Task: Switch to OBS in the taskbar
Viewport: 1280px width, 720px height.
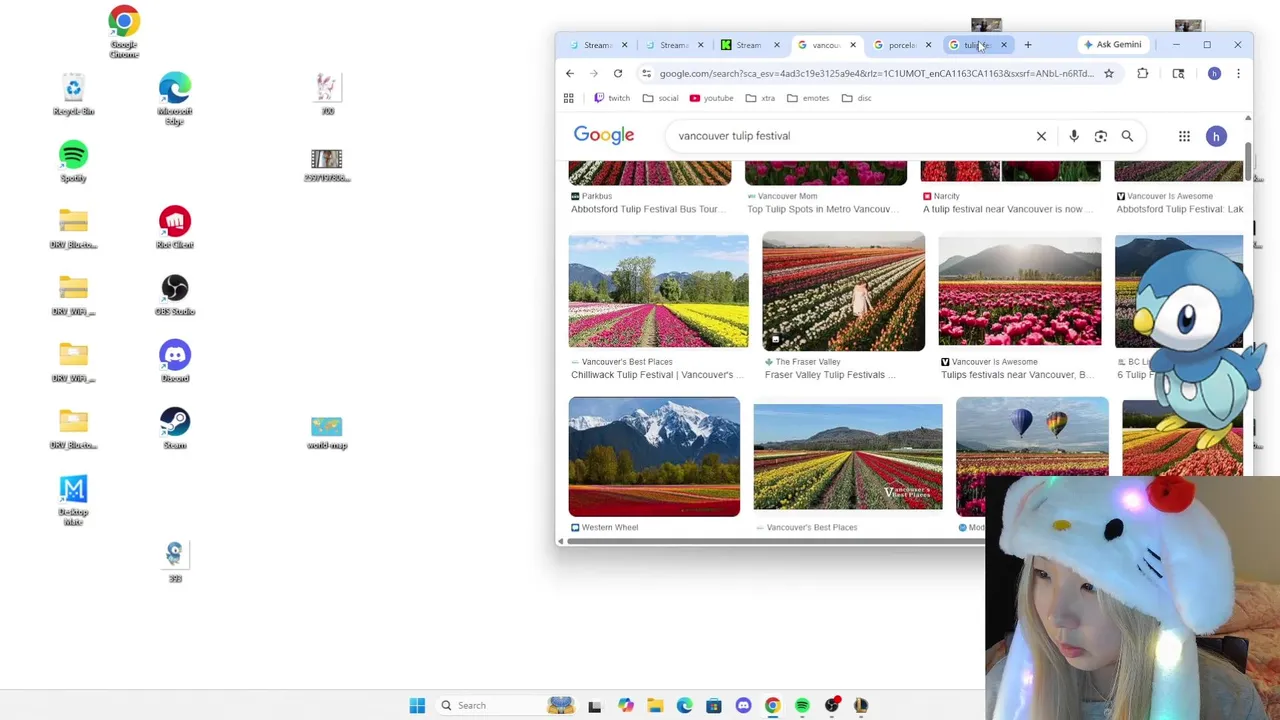Action: [832, 706]
